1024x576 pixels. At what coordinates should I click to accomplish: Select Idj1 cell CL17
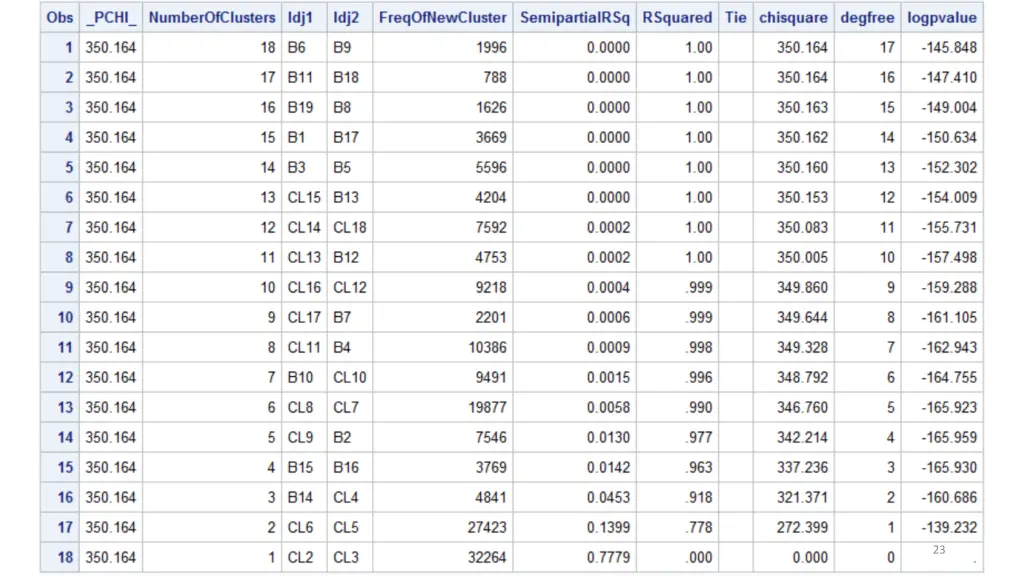pyautogui.click(x=304, y=318)
